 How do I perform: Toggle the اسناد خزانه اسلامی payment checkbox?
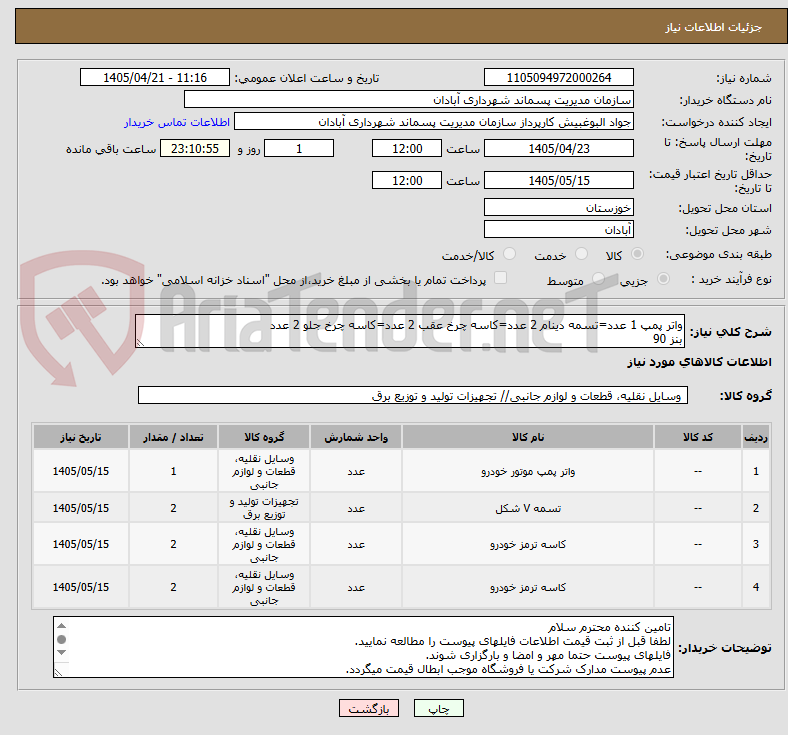(501, 278)
